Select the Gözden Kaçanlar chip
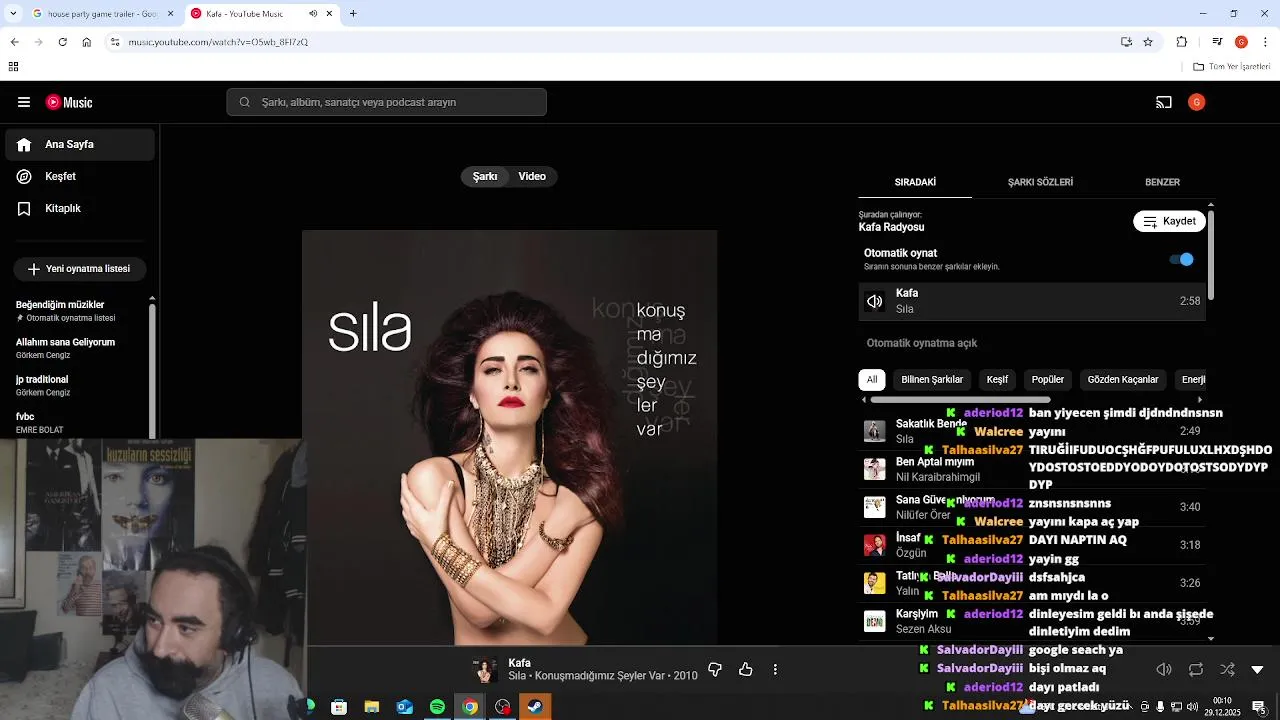1280x720 pixels. [1123, 379]
